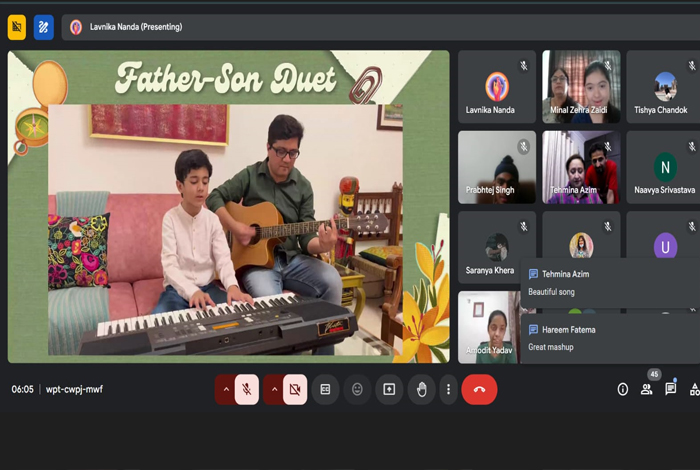Select Amodit Yadav video tile
This screenshot has height=470, width=700.
tap(489, 327)
